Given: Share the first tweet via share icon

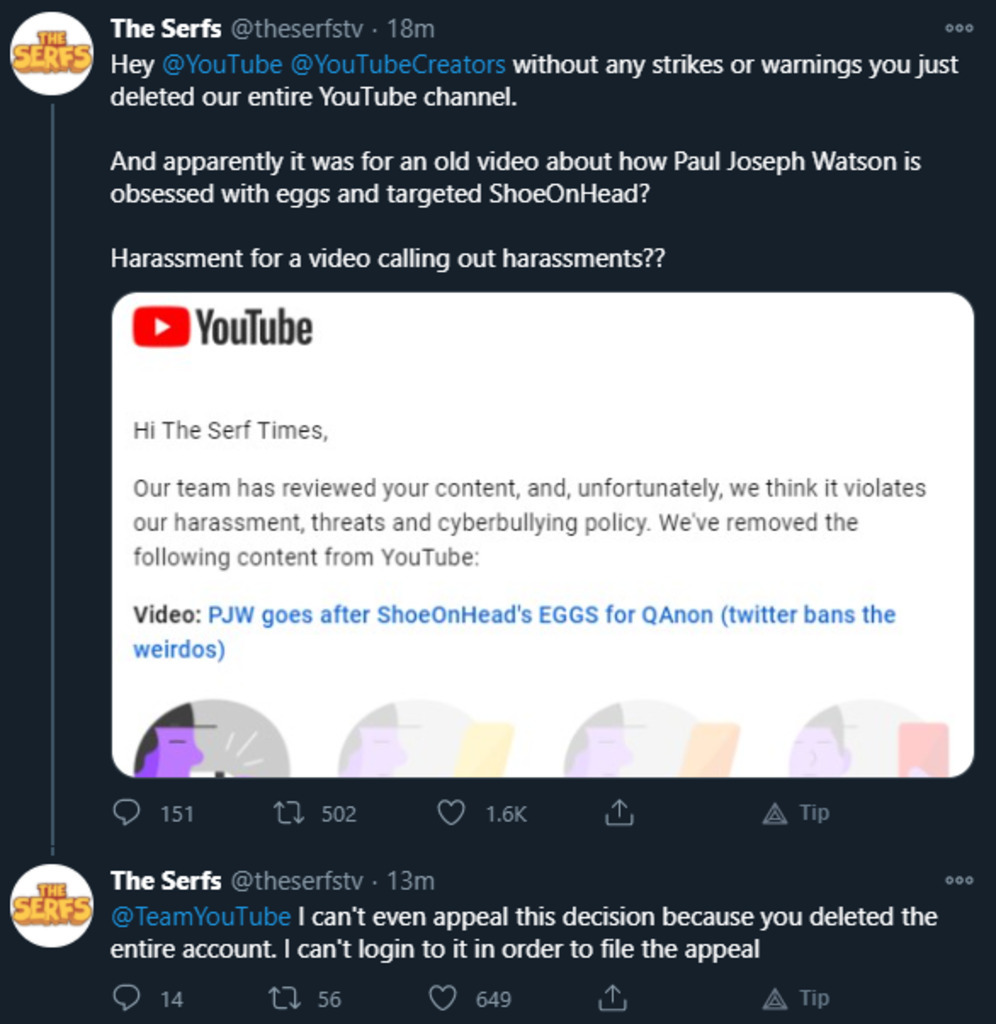Looking at the screenshot, I should (619, 812).
